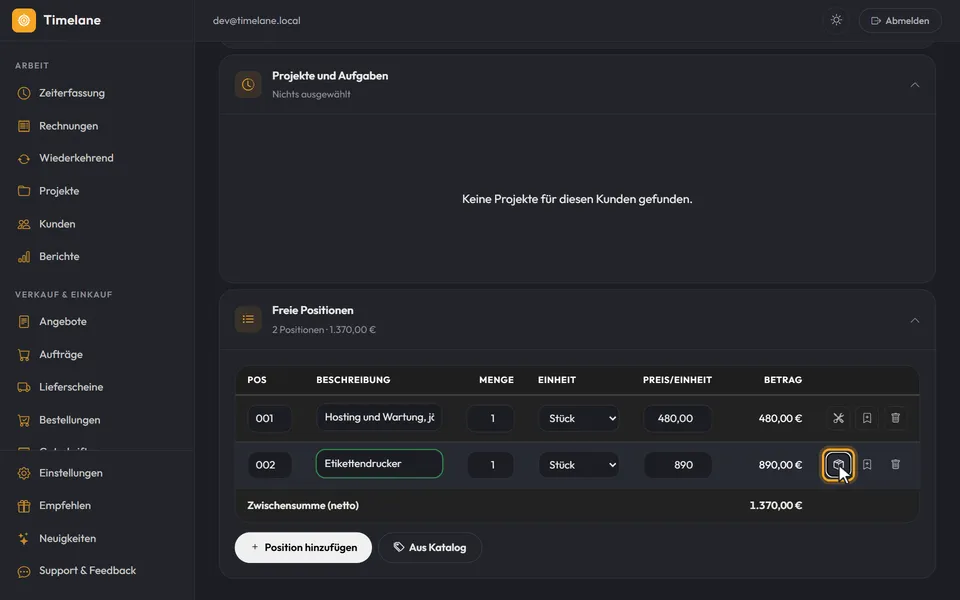Open Zeiterfassung in the sidebar
This screenshot has width=960, height=600.
[72, 93]
